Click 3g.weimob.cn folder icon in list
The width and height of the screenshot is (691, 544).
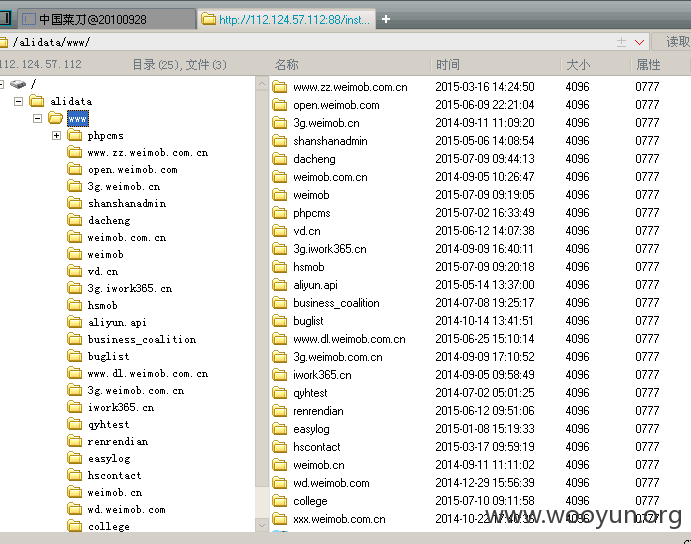click(x=280, y=123)
